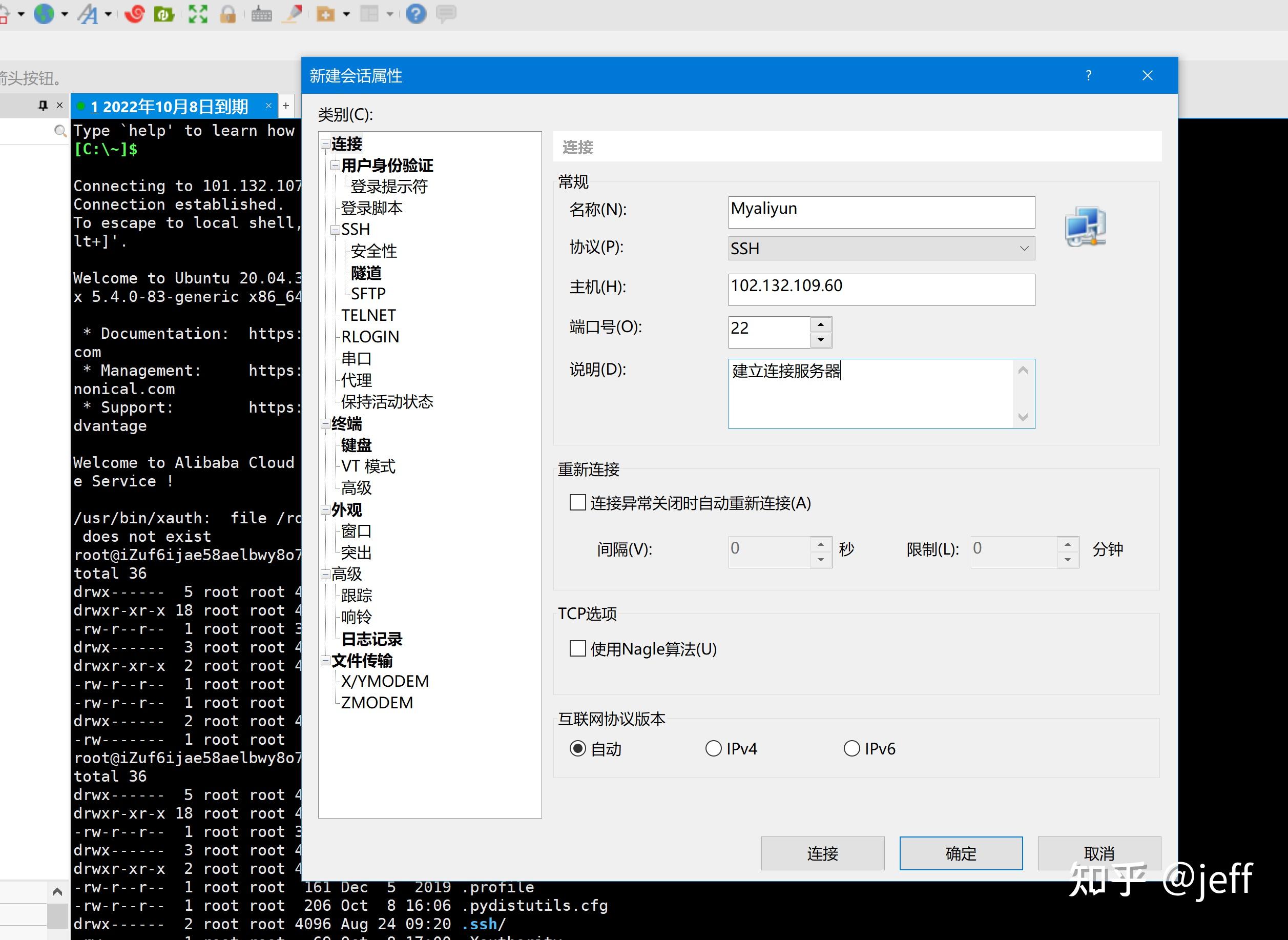Image resolution: width=1288 pixels, height=940 pixels.
Task: Select VT 模式 in category tree
Action: click(x=368, y=466)
